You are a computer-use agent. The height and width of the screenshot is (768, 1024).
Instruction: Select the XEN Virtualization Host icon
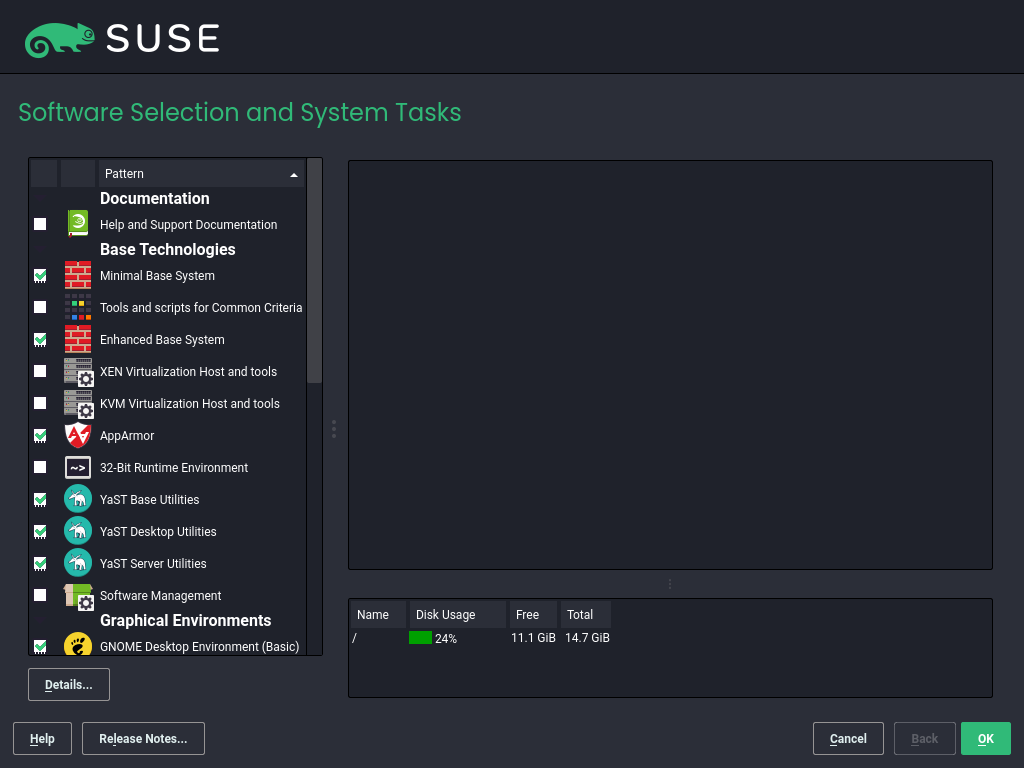click(78, 372)
